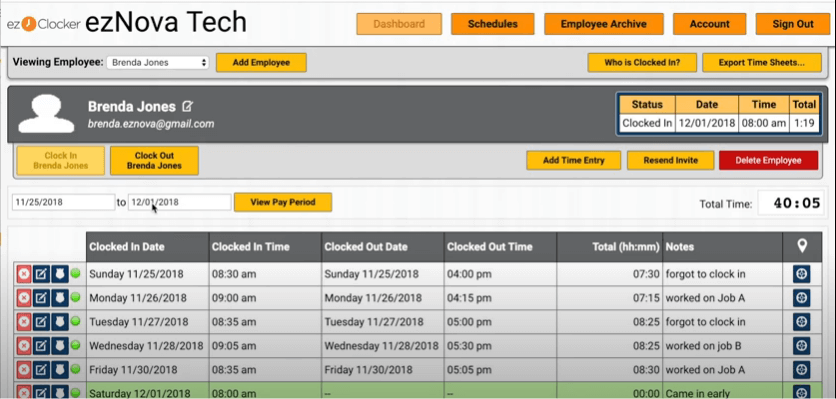Delete the Monday 11/26/2018 time entry
Image resolution: width=836 pixels, height=399 pixels.
[x=23, y=298]
